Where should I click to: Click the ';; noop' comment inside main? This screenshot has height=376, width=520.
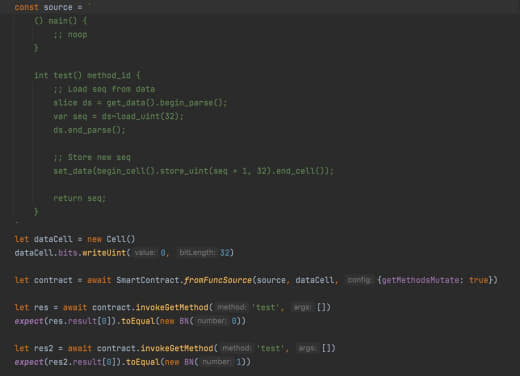70,35
